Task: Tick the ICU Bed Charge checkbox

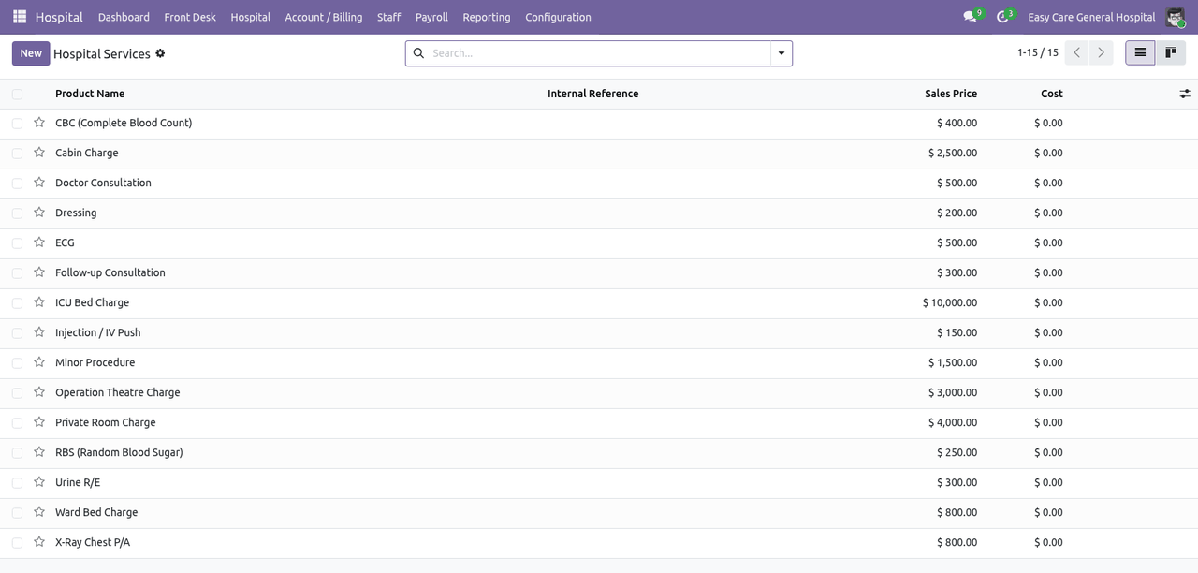Action: click(17, 303)
